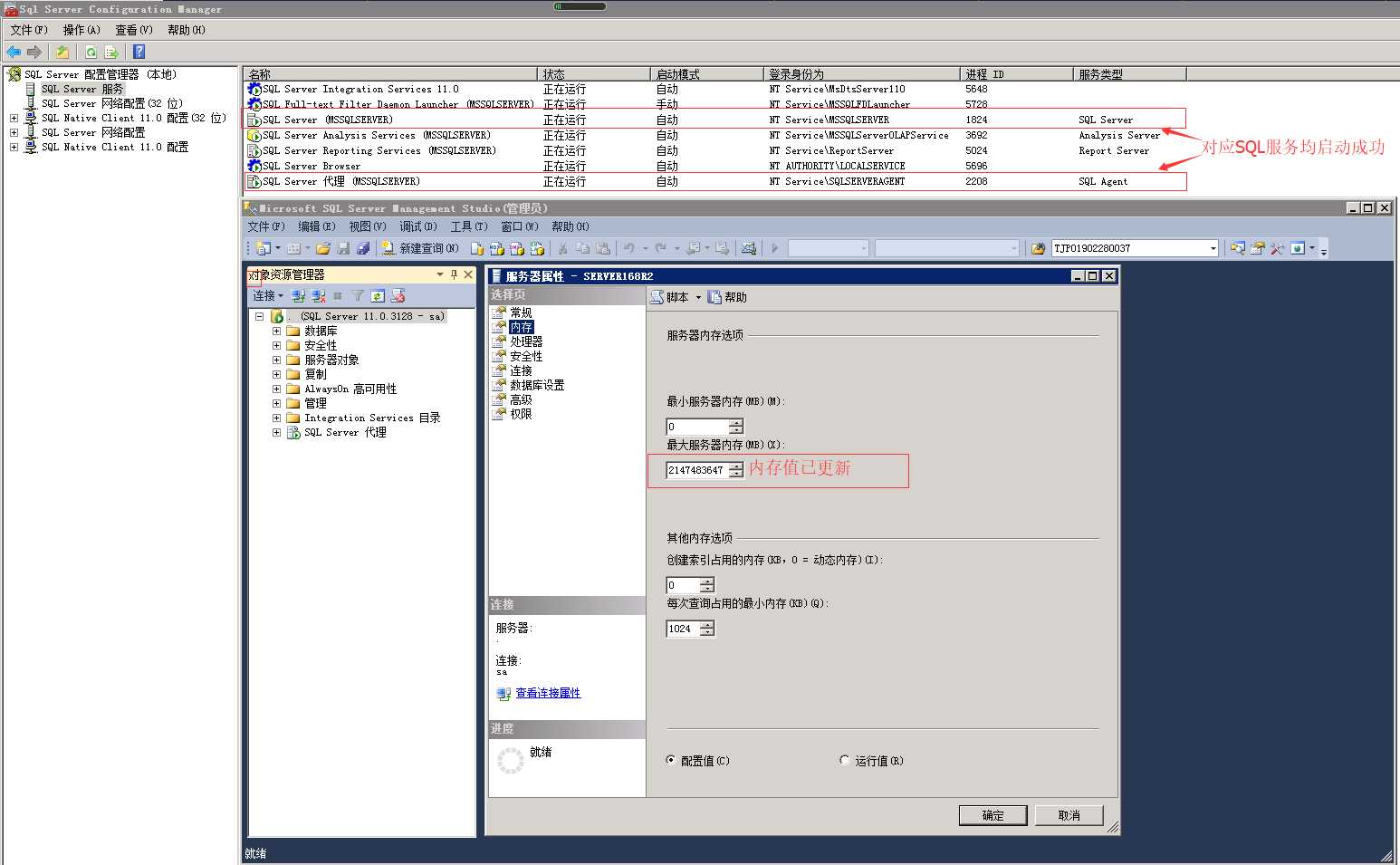Image resolution: width=1400 pixels, height=865 pixels.
Task: Increase the 最大服务器内存 spinner value
Action: 735,466
